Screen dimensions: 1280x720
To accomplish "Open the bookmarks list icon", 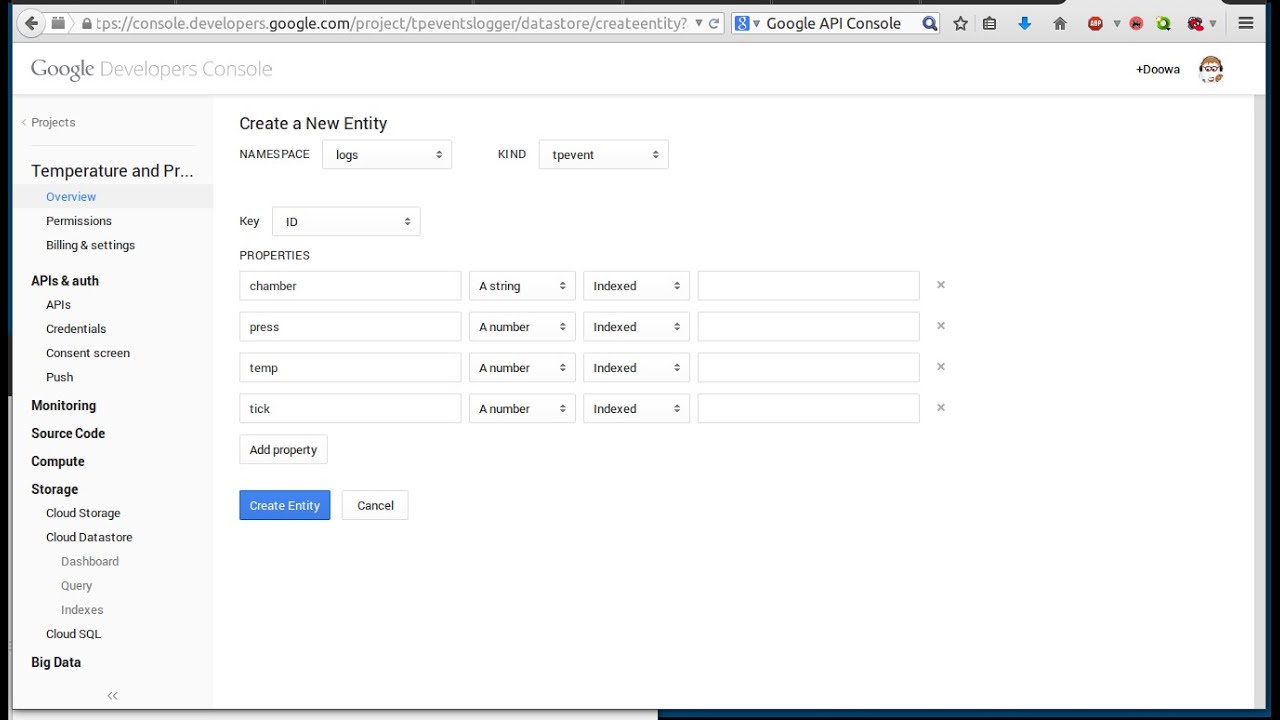I will (989, 23).
